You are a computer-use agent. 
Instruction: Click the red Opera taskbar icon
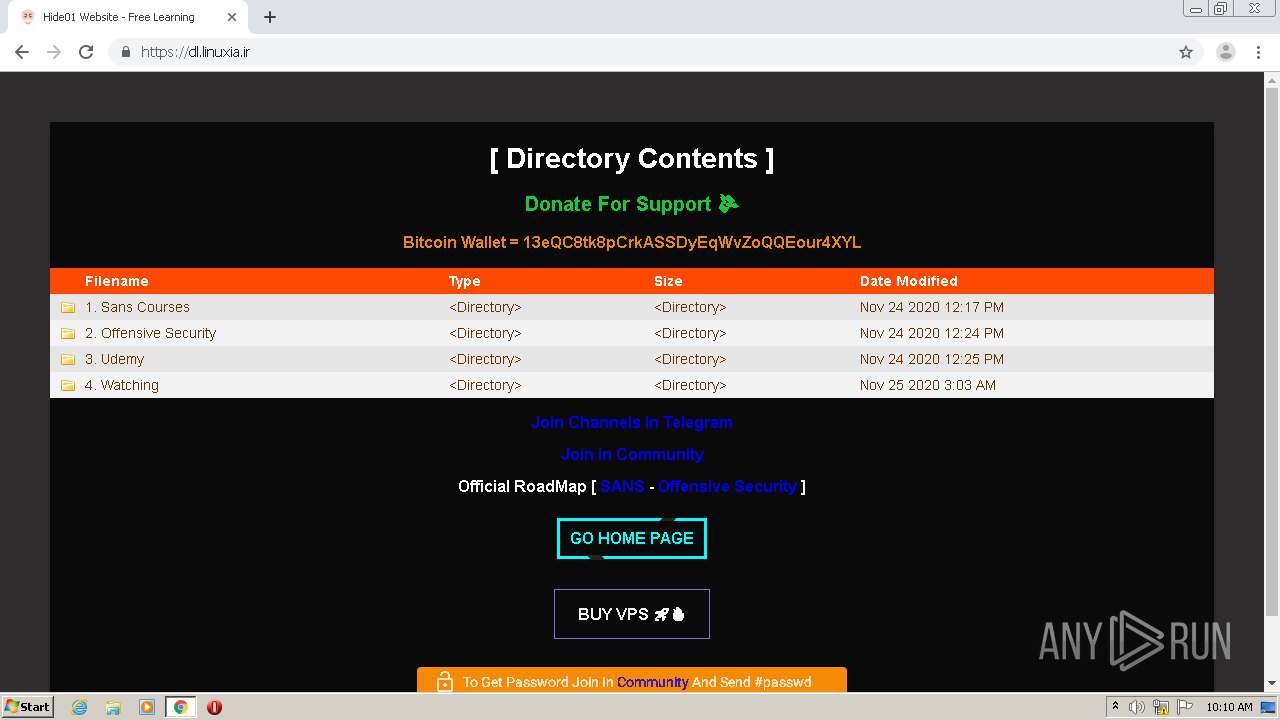click(214, 707)
